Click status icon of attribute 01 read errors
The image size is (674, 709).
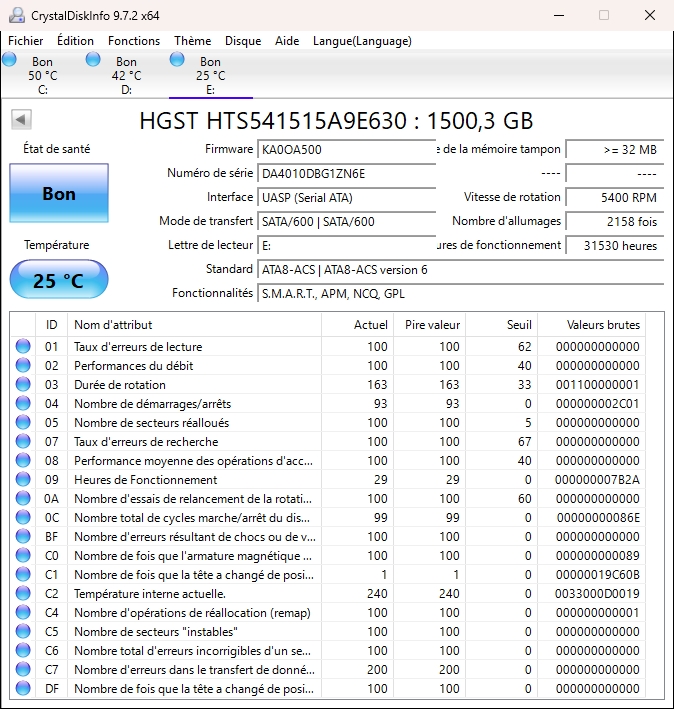tap(22, 347)
